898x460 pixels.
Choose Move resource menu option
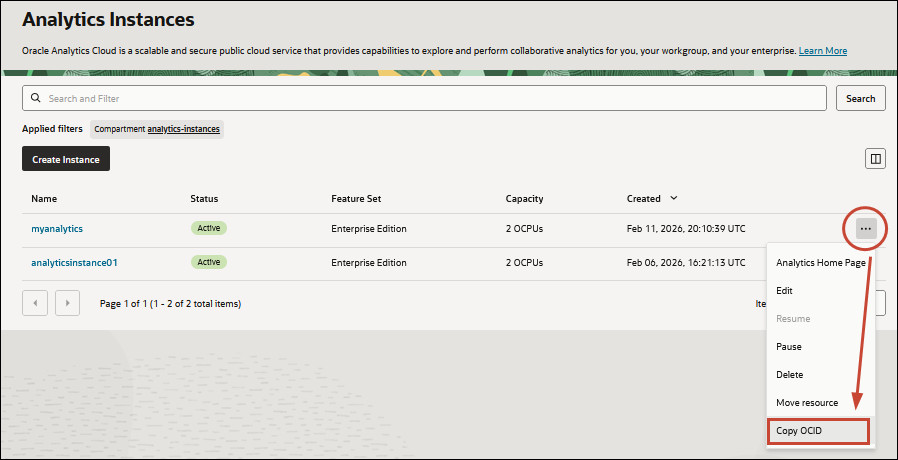click(x=806, y=402)
